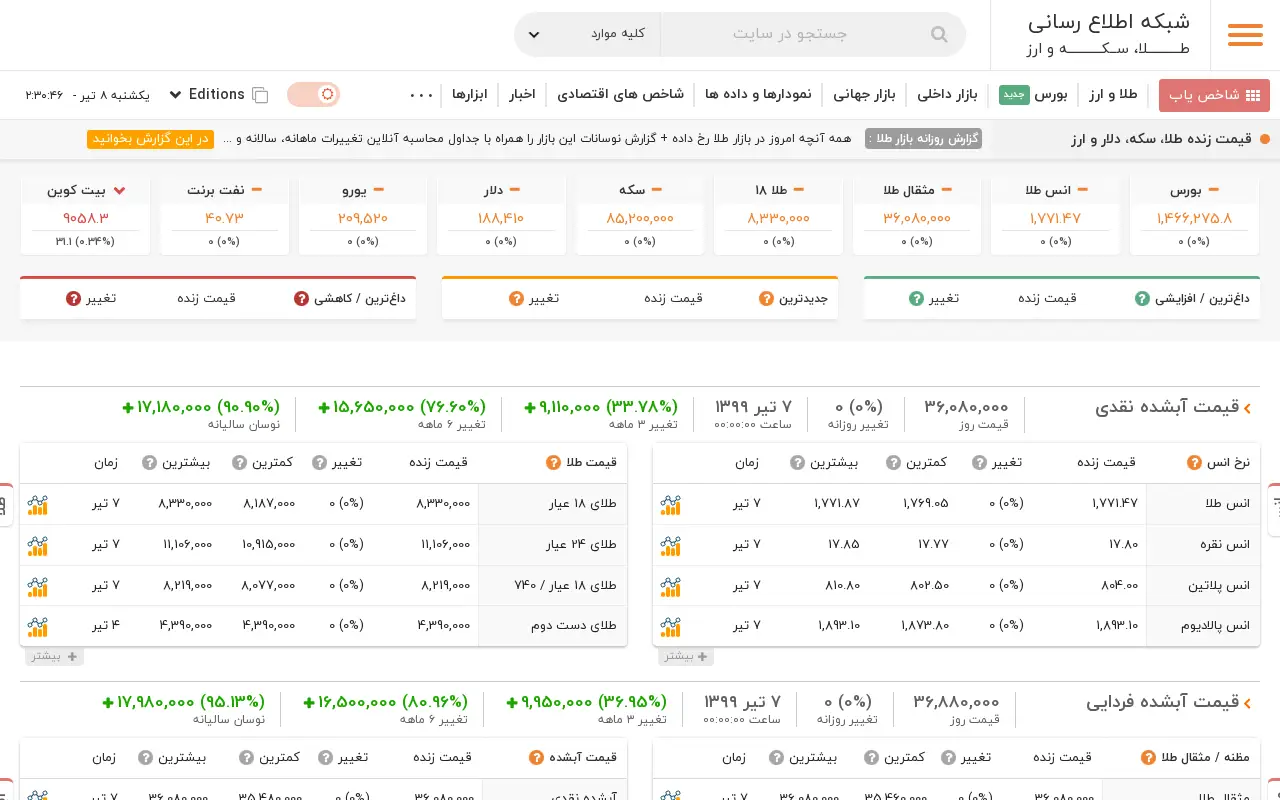
Task: Open the orange hamburger menu
Action: point(1245,35)
